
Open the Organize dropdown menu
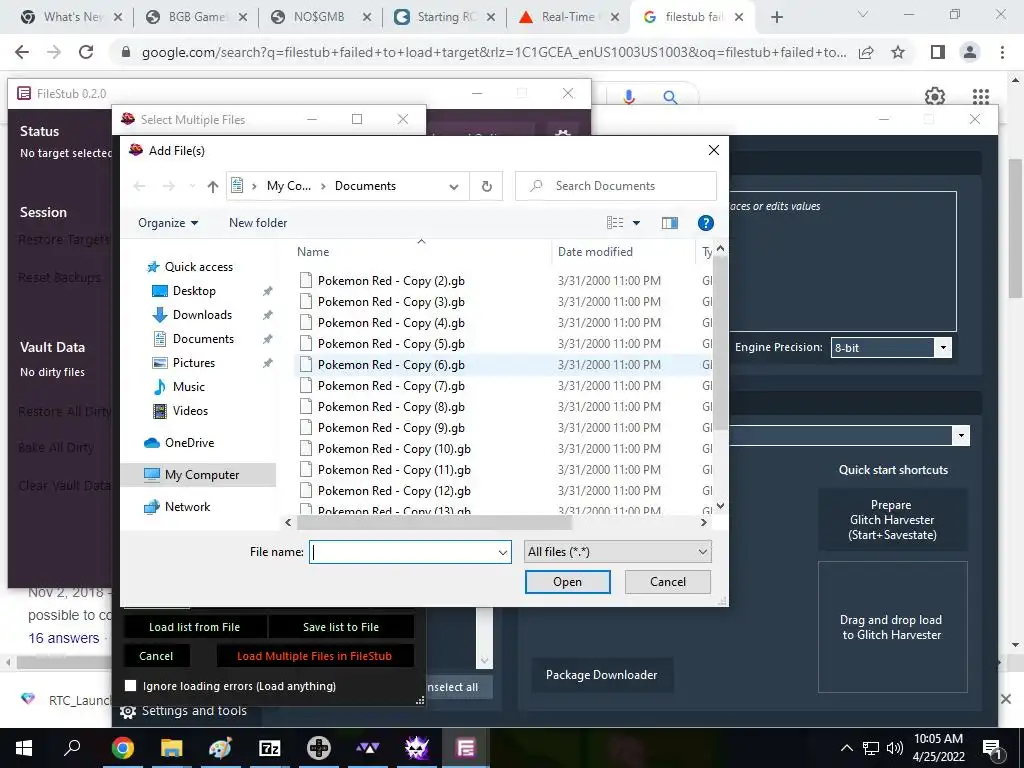pyautogui.click(x=168, y=223)
